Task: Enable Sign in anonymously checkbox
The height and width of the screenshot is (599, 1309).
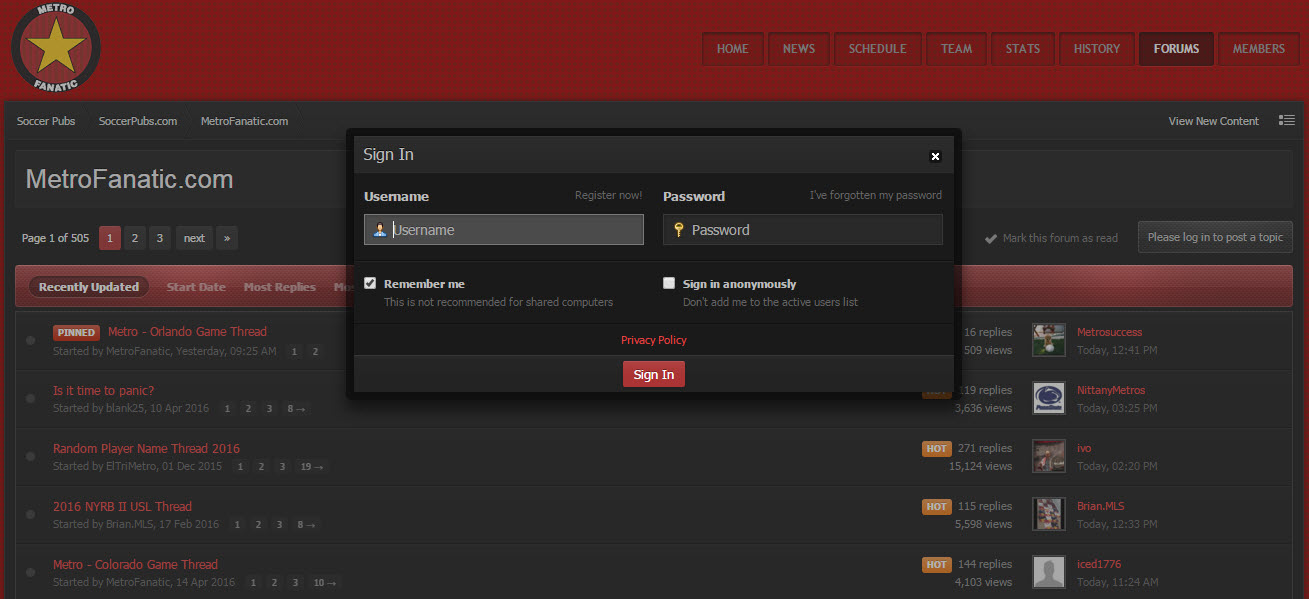Action: (x=669, y=283)
